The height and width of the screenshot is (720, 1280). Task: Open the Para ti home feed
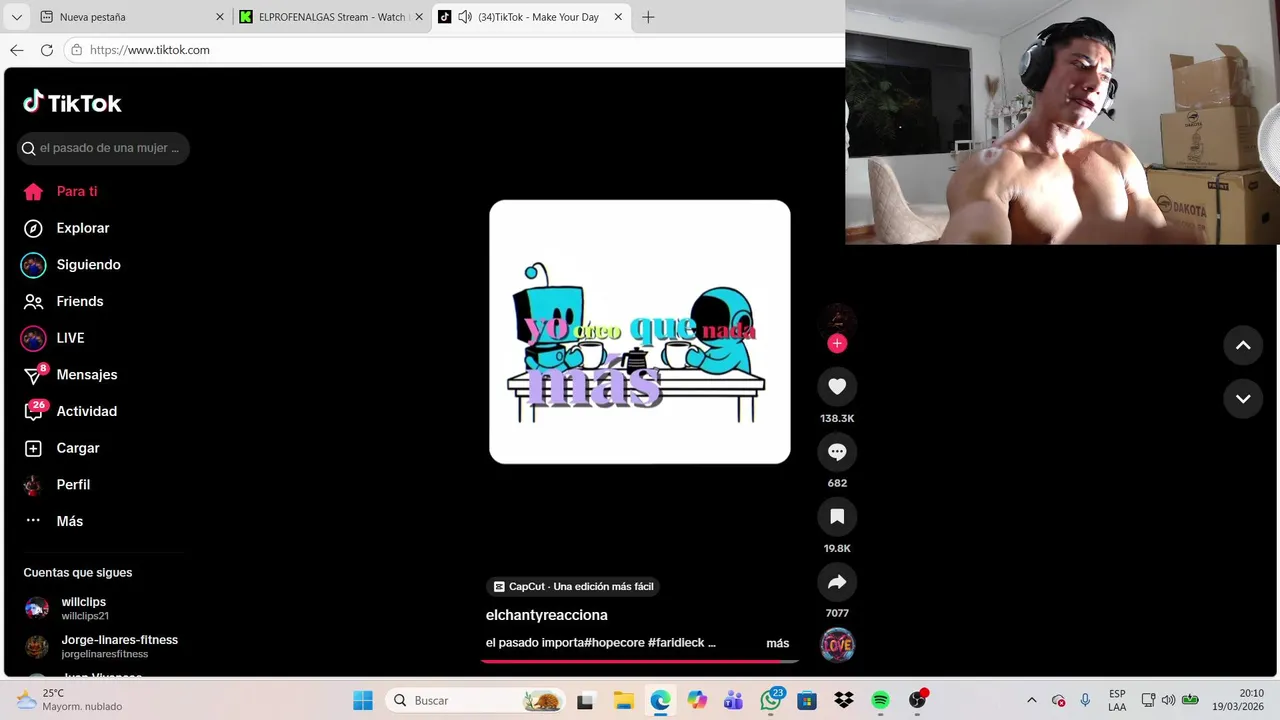click(x=61, y=191)
